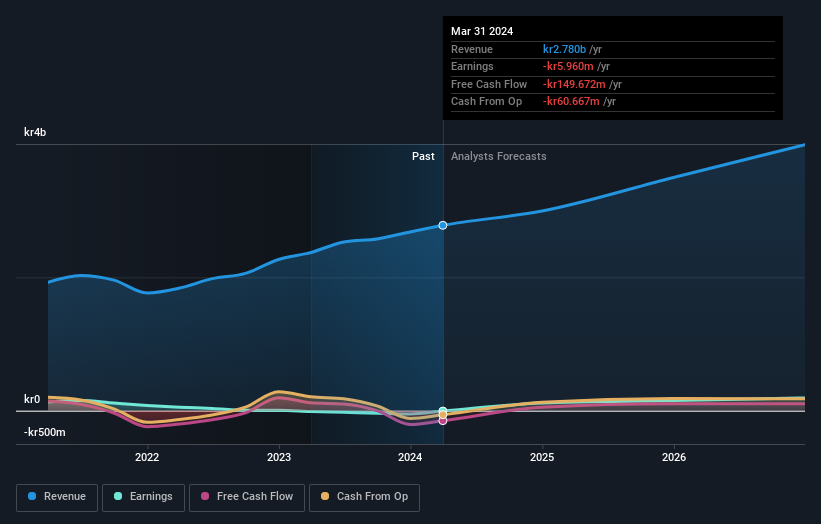Toggle the Free Cash Flow legend series
Viewport: 821px width, 524px height.
247,497
